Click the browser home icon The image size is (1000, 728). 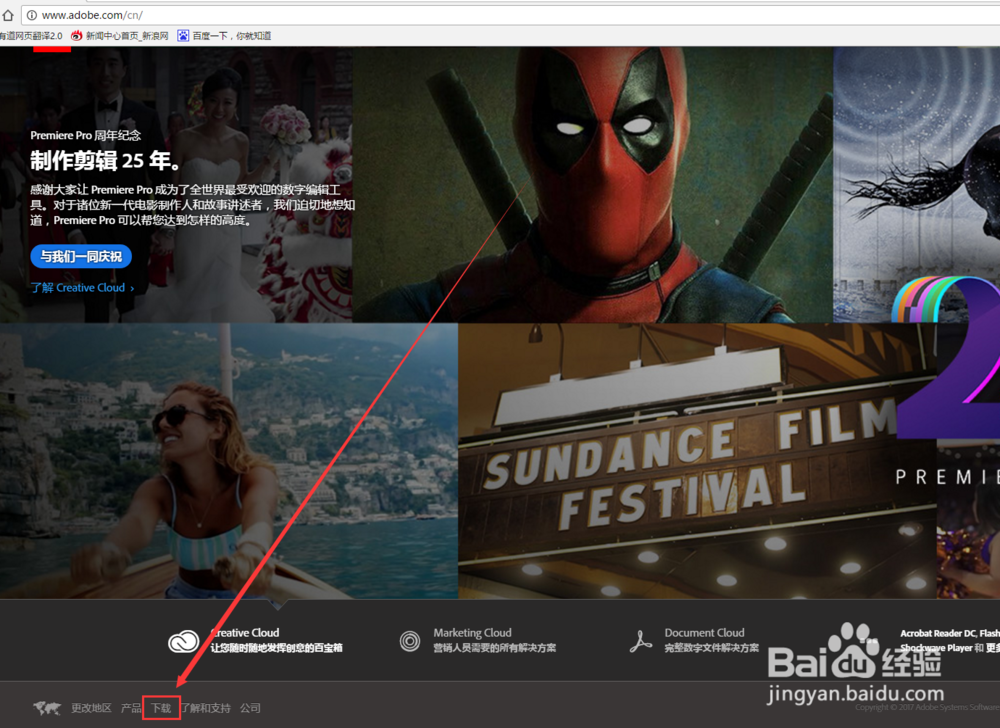click(x=8, y=15)
